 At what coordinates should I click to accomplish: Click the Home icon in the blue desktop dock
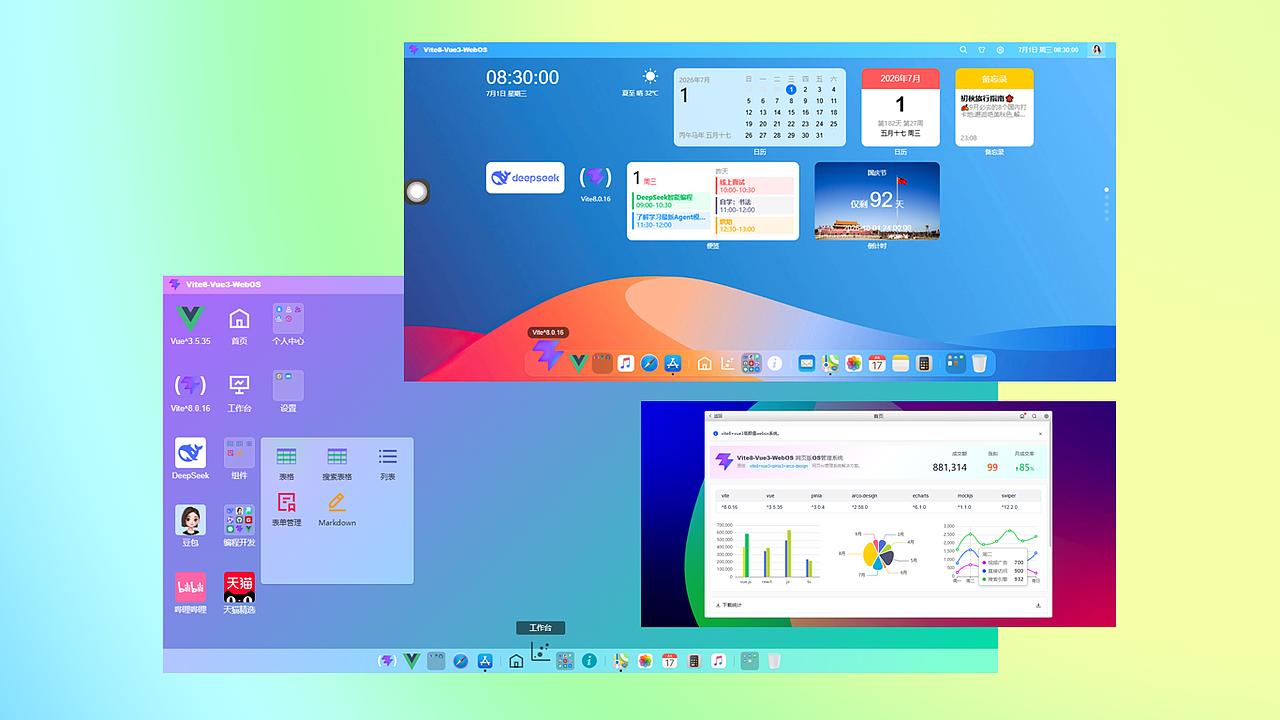click(x=704, y=363)
